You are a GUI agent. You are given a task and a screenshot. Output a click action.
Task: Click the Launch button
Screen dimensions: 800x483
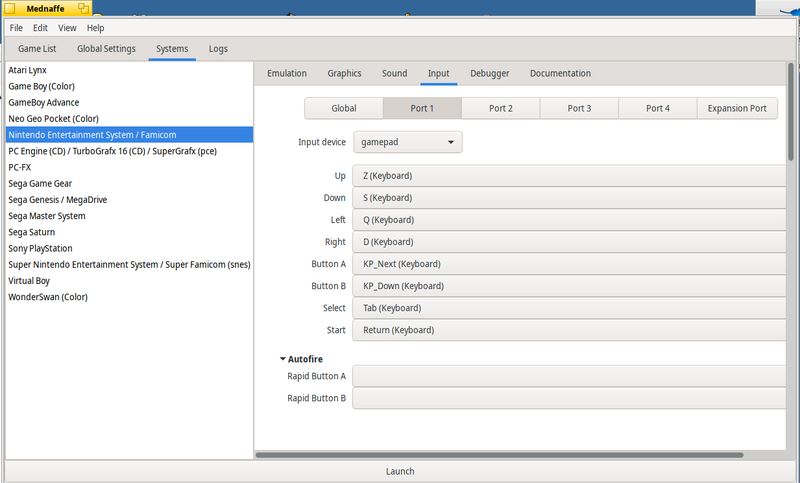coord(400,471)
